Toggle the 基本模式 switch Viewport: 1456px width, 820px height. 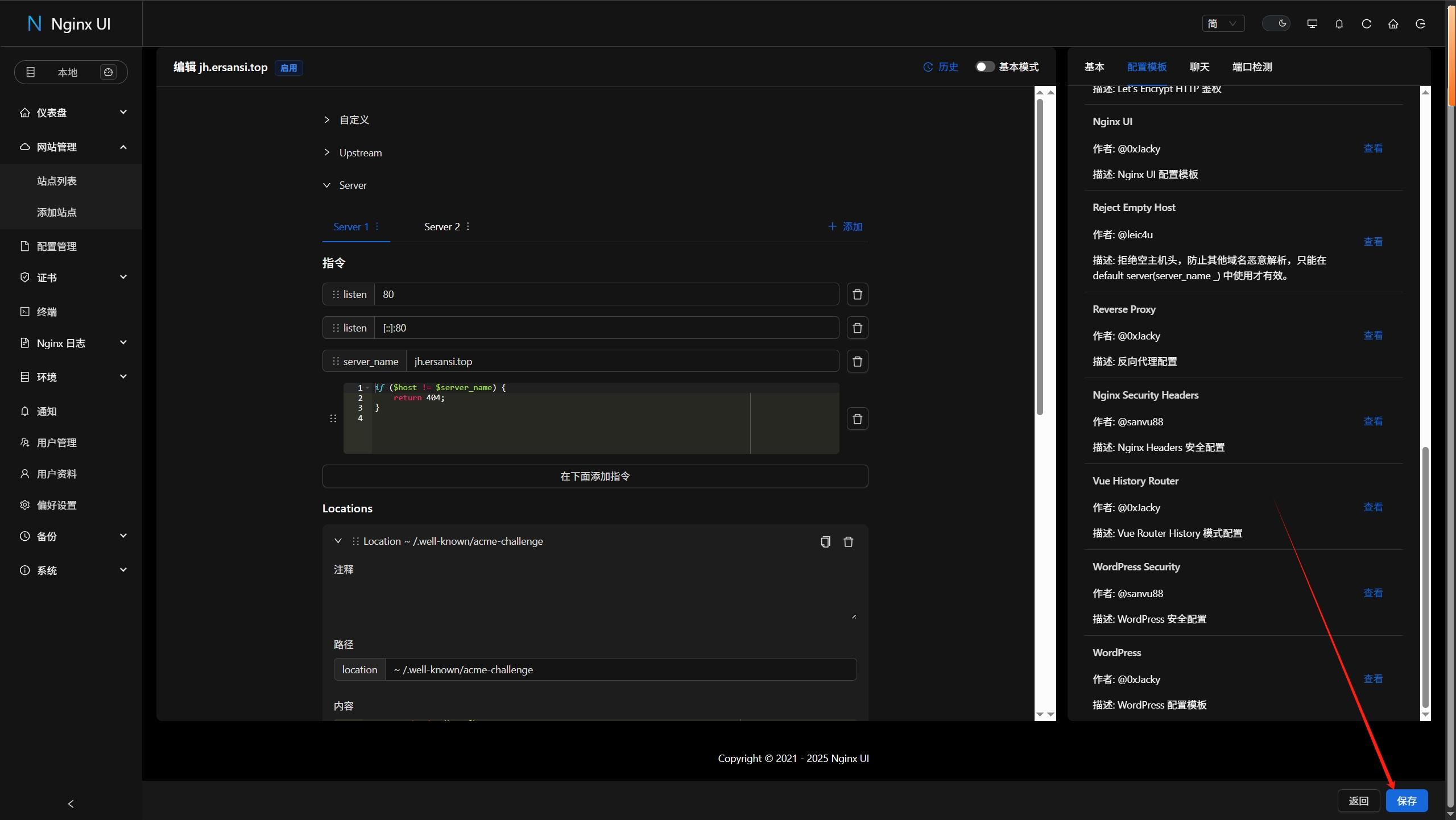click(985, 67)
